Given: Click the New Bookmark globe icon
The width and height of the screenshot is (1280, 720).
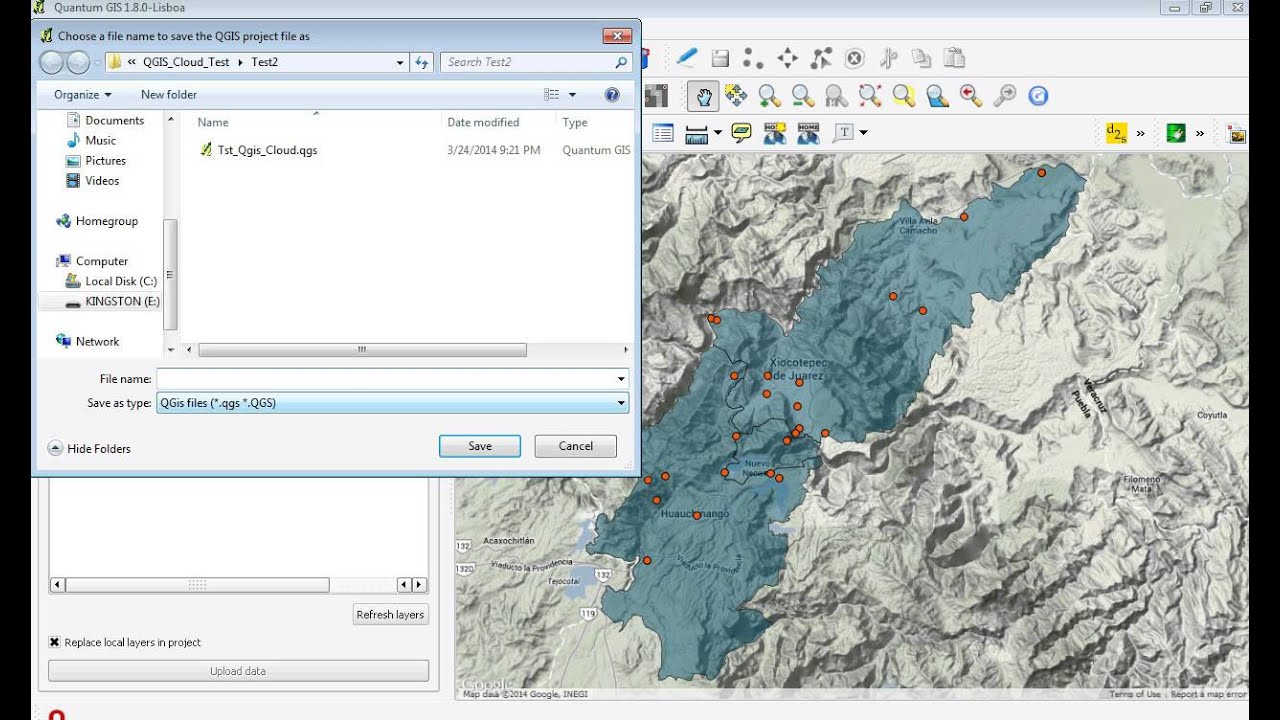Looking at the screenshot, I should click(x=775, y=133).
